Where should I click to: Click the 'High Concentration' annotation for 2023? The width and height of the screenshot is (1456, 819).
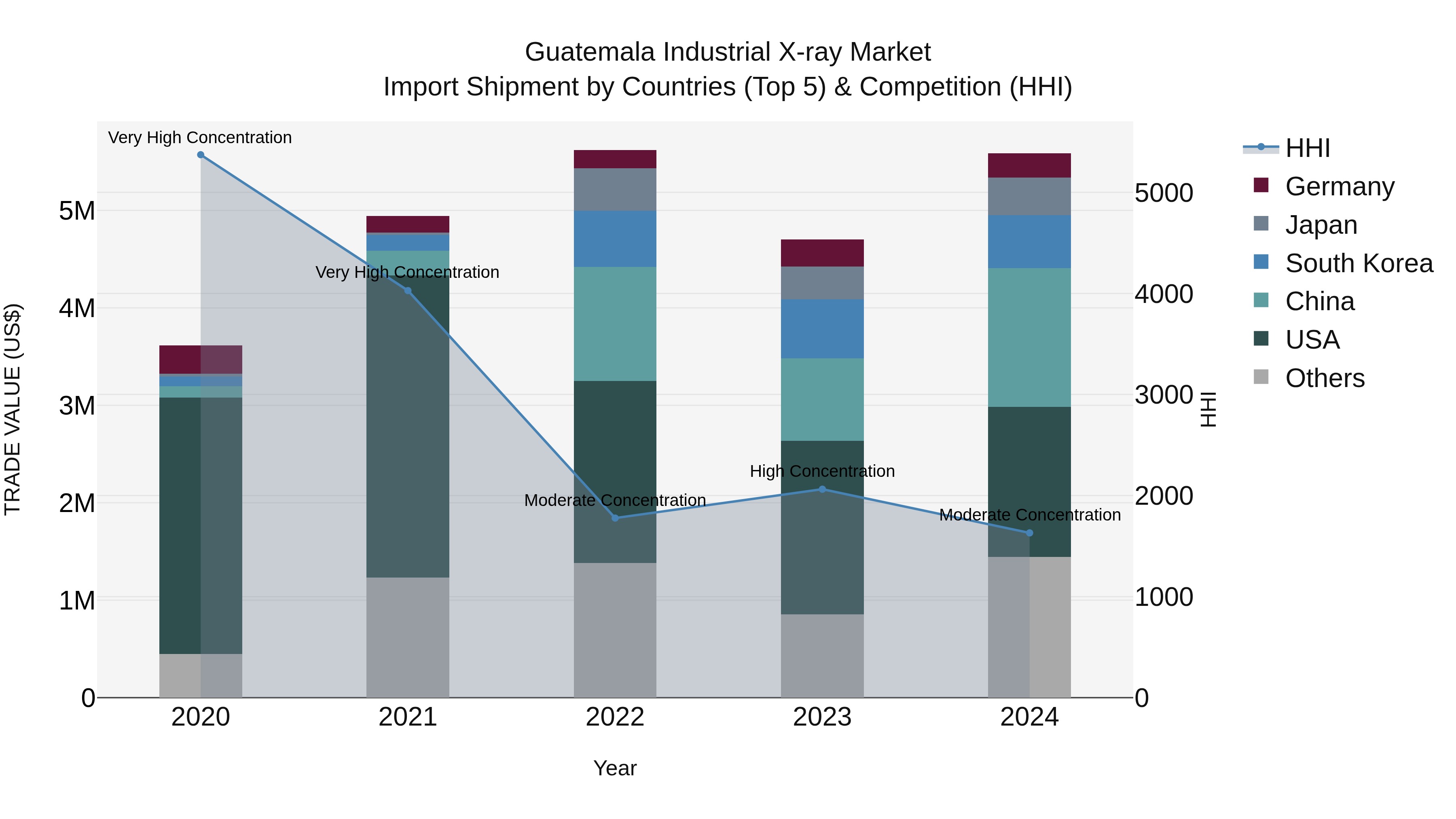pos(822,472)
